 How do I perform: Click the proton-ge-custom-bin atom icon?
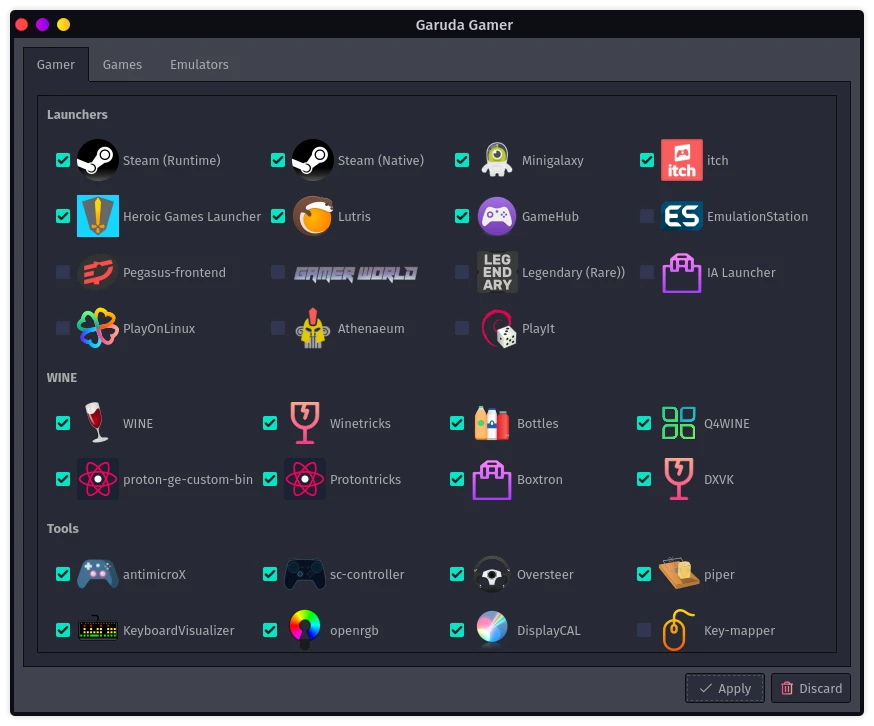pyautogui.click(x=98, y=479)
